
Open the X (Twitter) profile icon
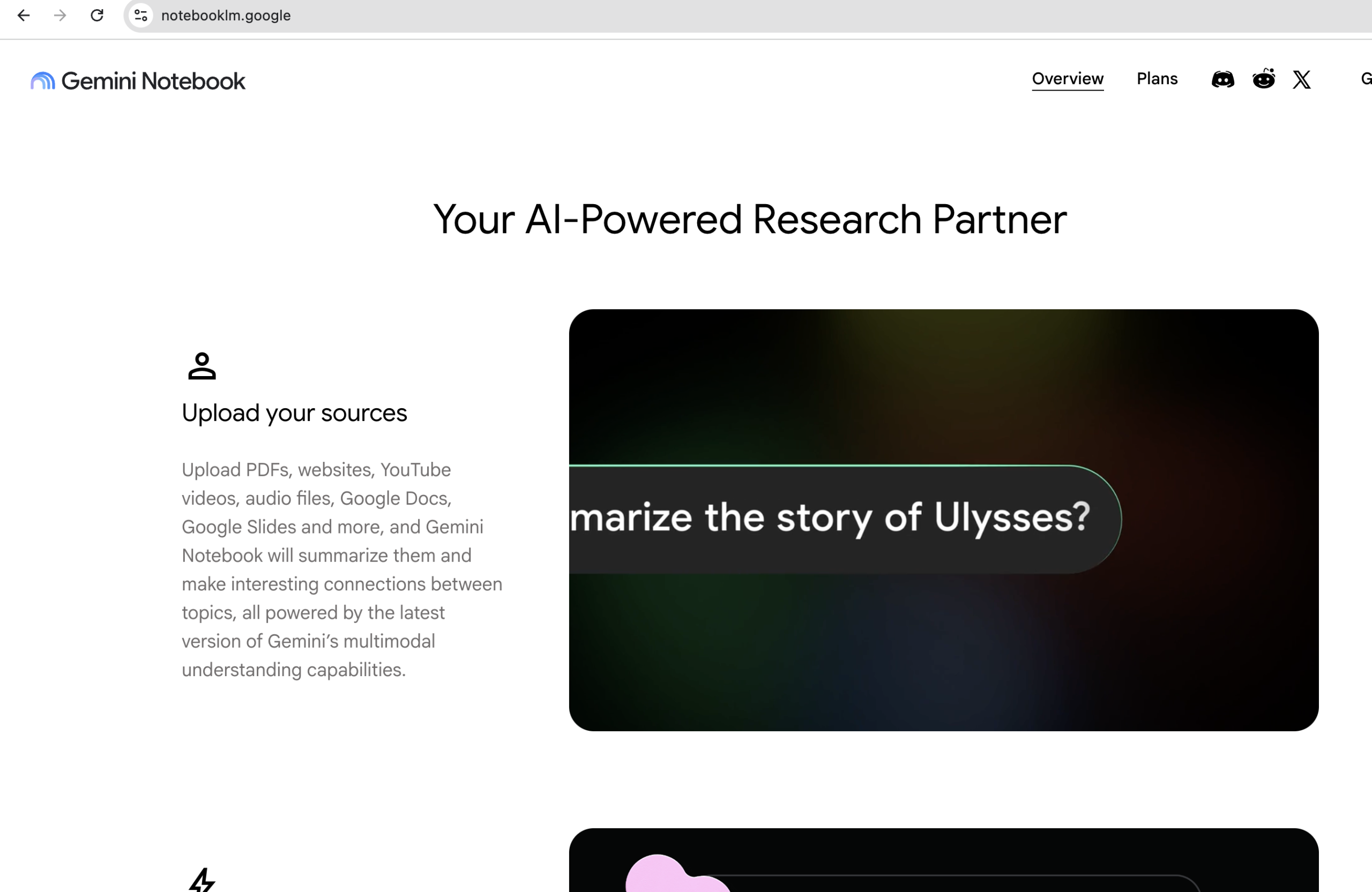[1302, 79]
